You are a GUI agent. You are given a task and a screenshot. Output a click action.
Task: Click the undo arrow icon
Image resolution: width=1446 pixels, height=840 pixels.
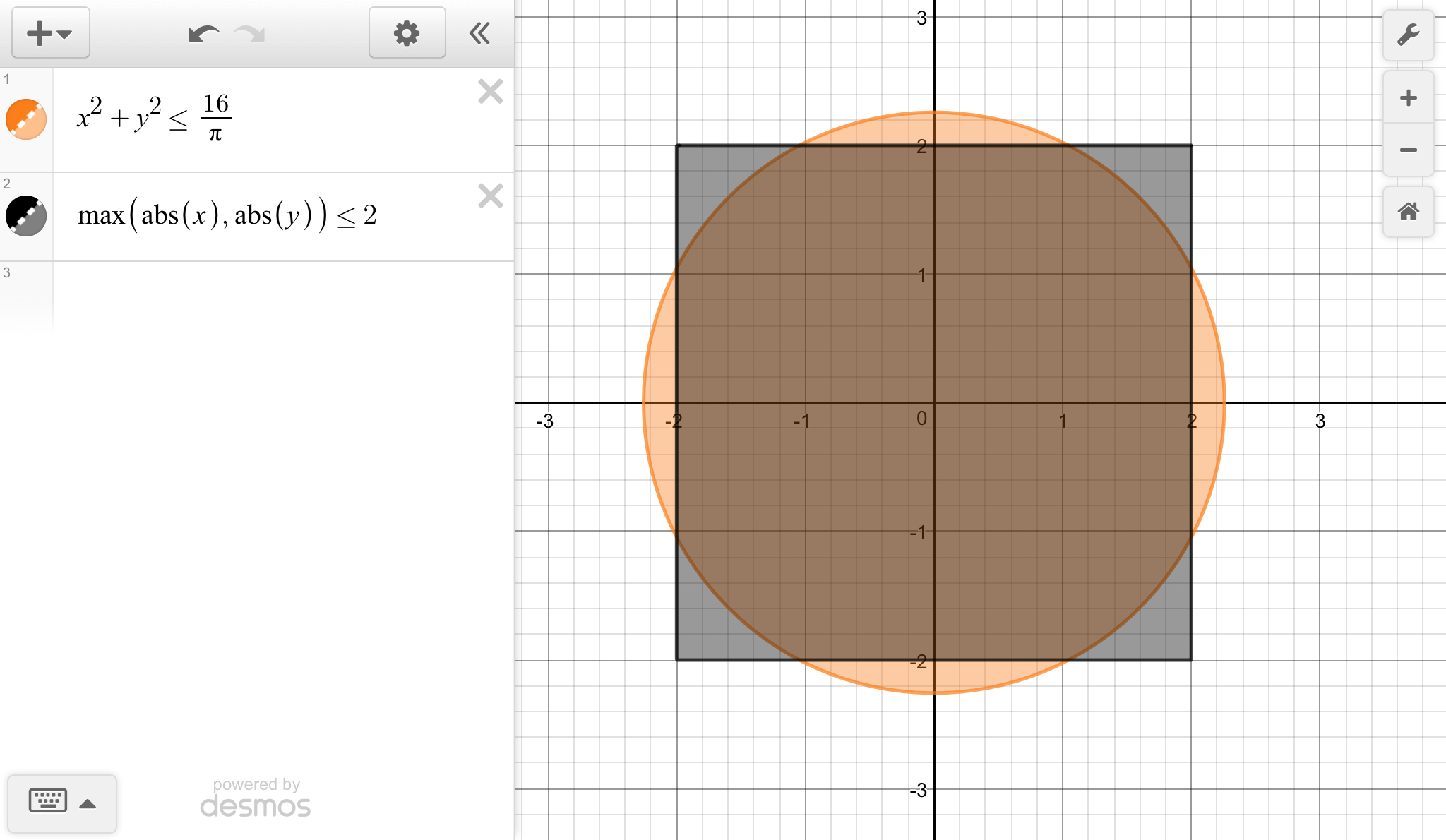pos(203,33)
